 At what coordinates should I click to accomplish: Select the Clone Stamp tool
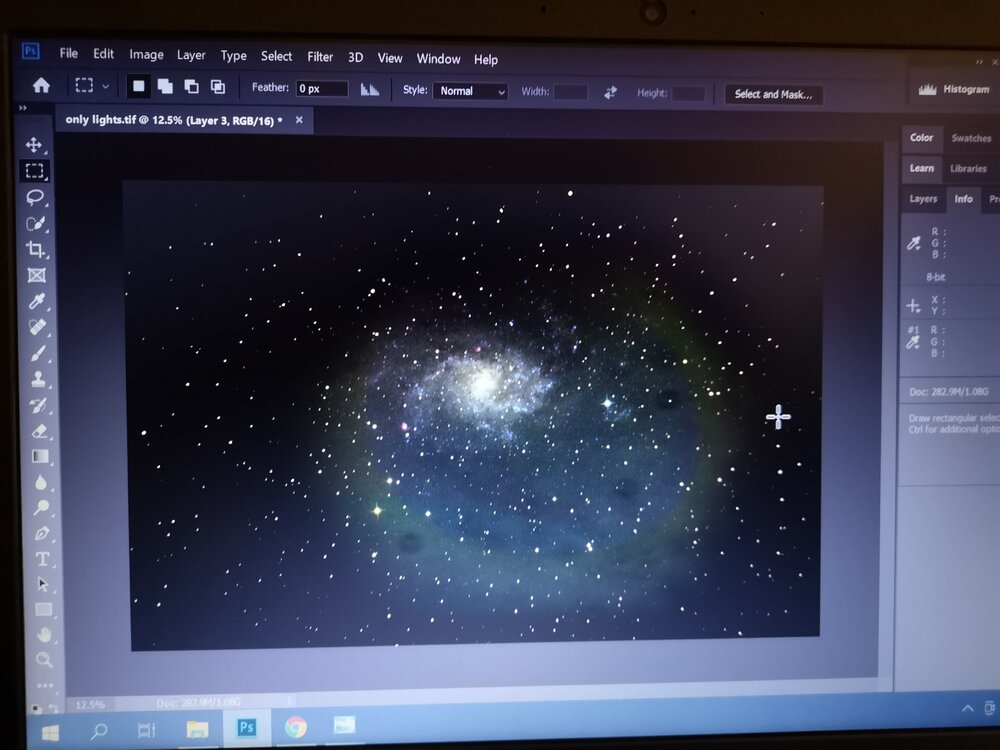pos(39,379)
